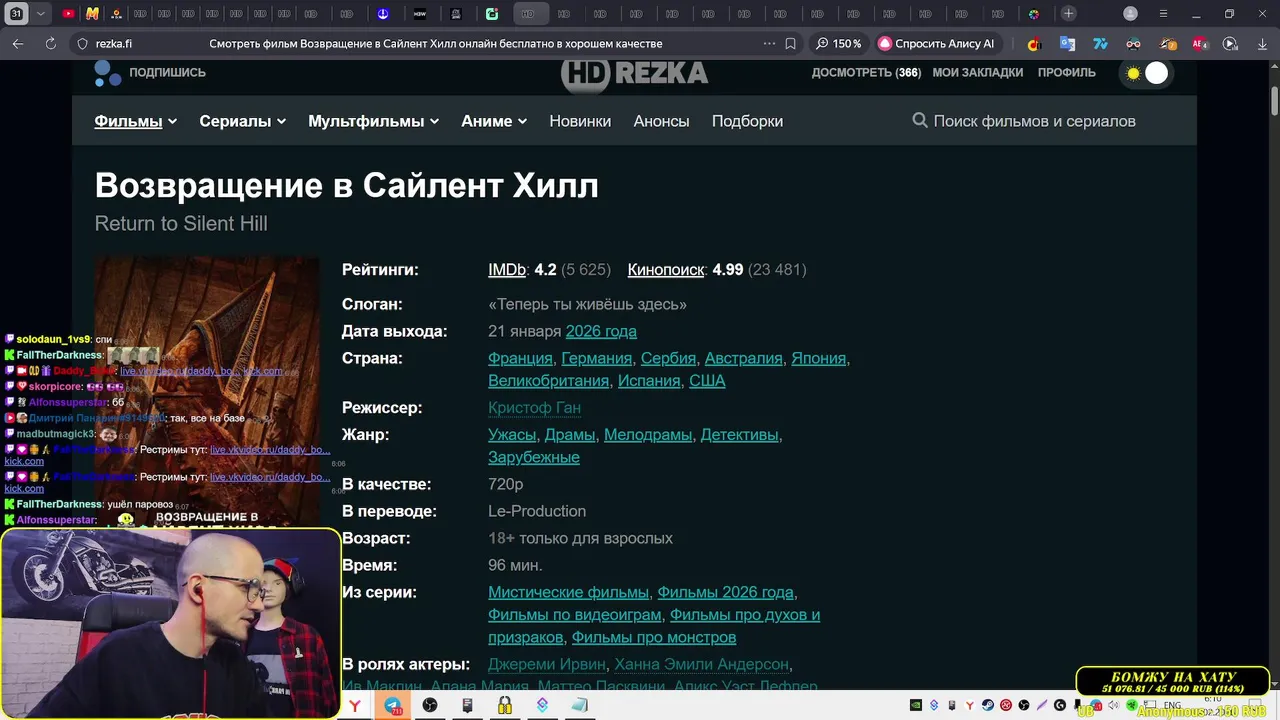Toggle the light/dark theme switch
Screen dimensions: 1280x720
click(1146, 73)
